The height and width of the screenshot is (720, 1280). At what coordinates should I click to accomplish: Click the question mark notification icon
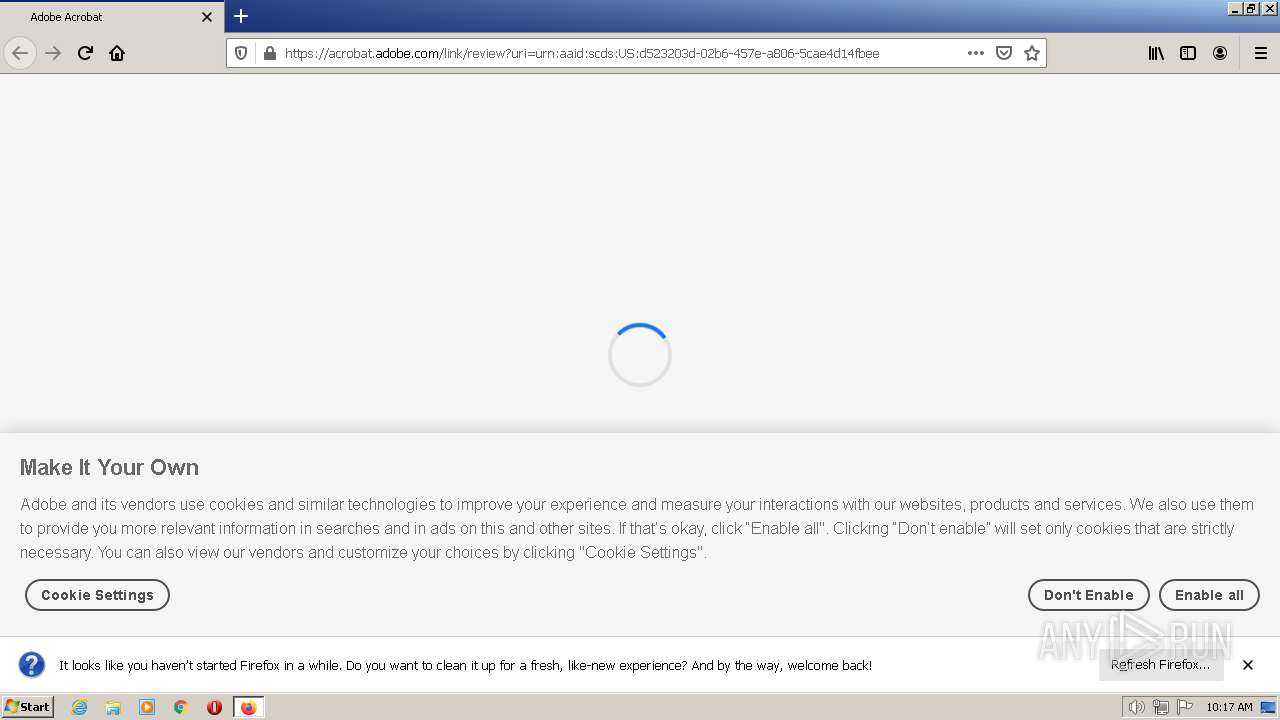click(32, 665)
